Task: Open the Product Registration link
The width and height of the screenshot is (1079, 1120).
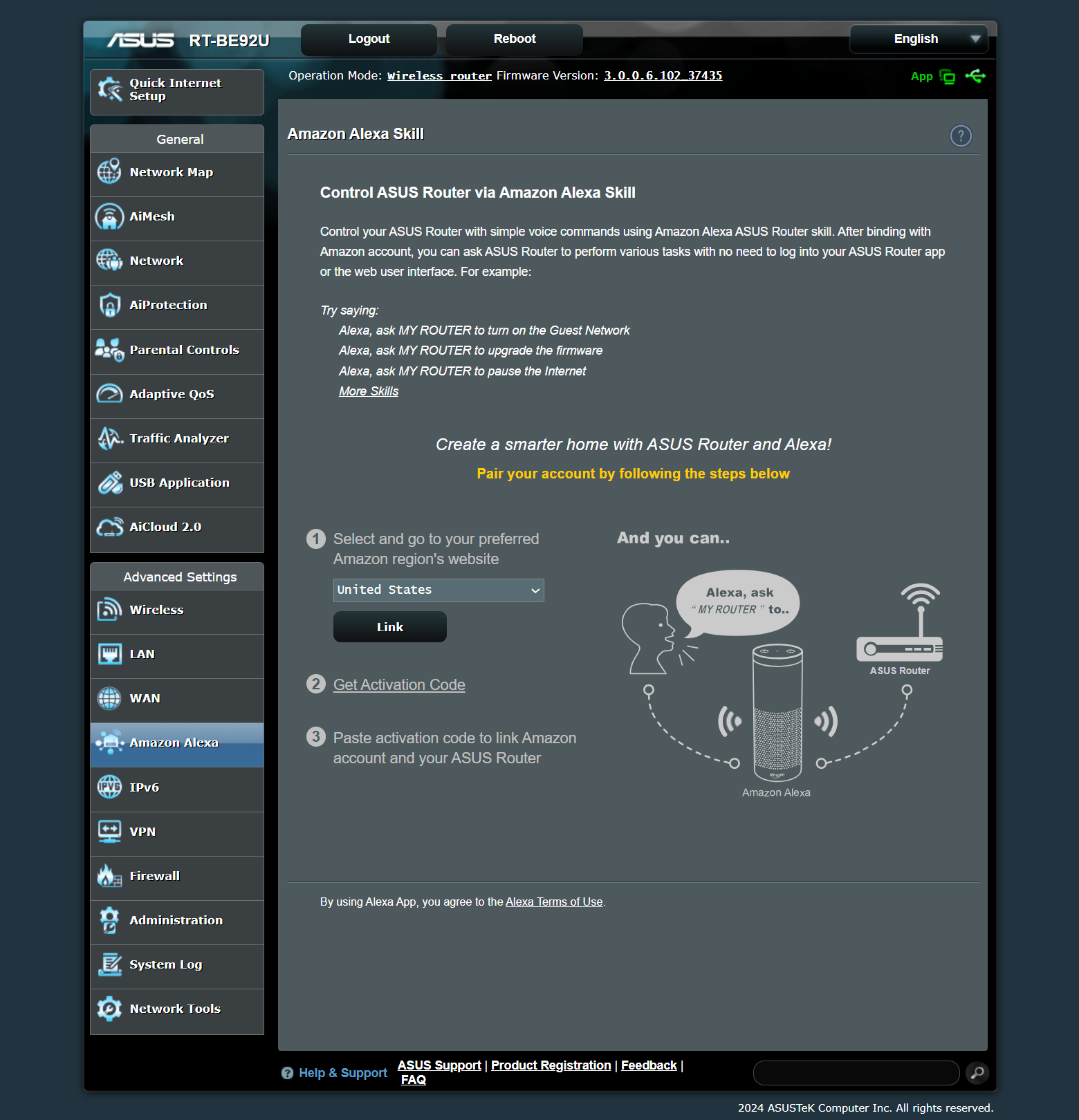Action: click(551, 1065)
